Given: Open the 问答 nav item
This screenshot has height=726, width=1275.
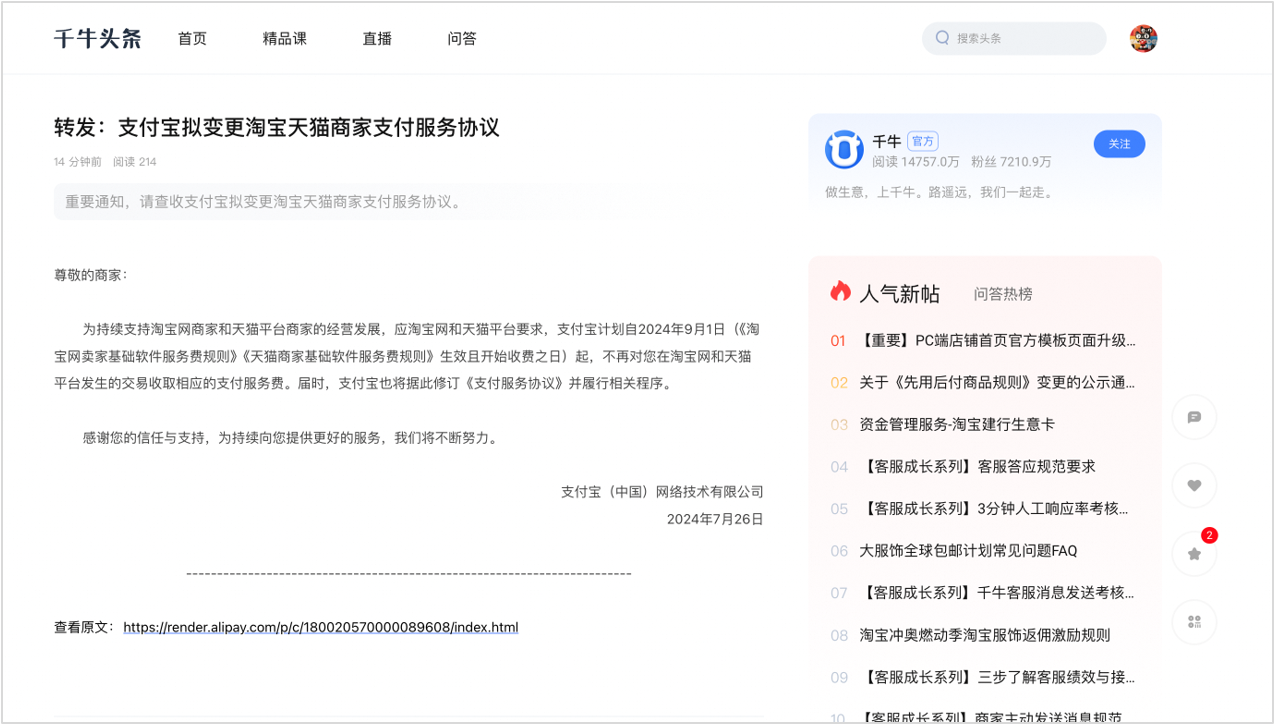Looking at the screenshot, I should [462, 39].
